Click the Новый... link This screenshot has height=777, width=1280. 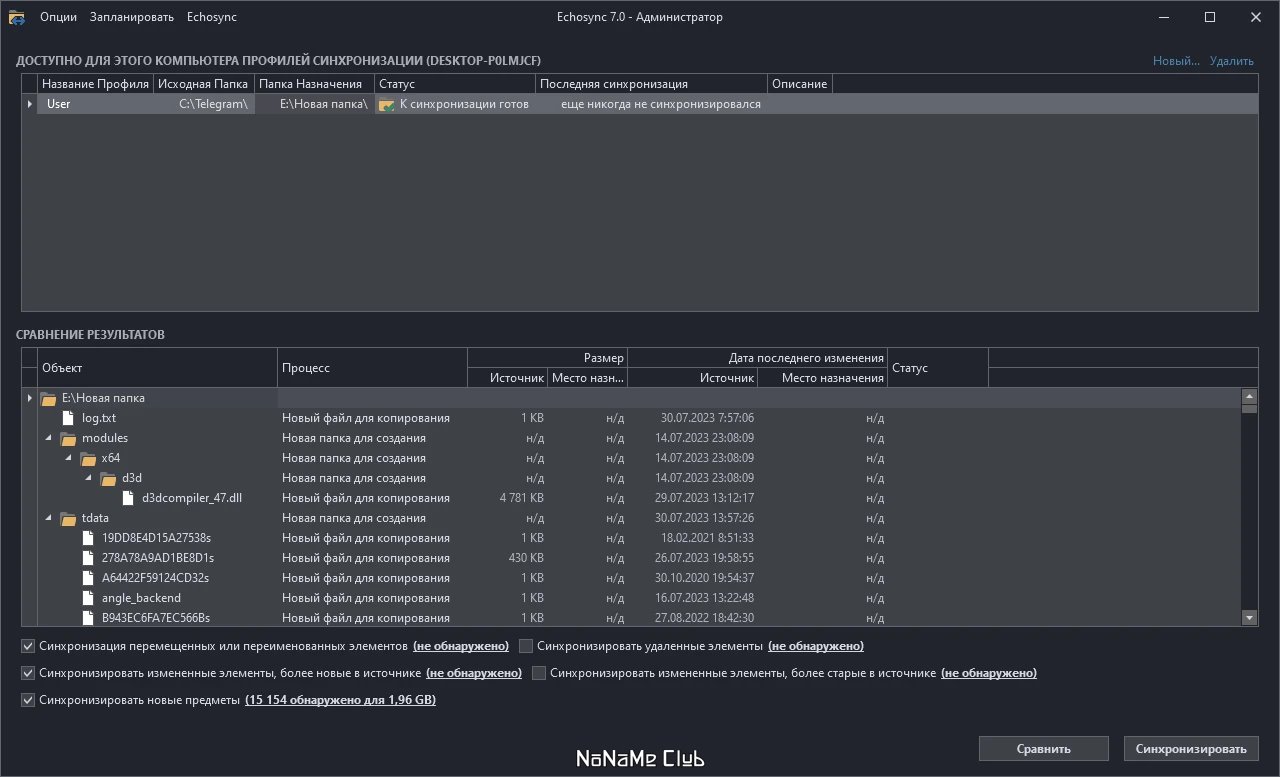coord(1176,61)
